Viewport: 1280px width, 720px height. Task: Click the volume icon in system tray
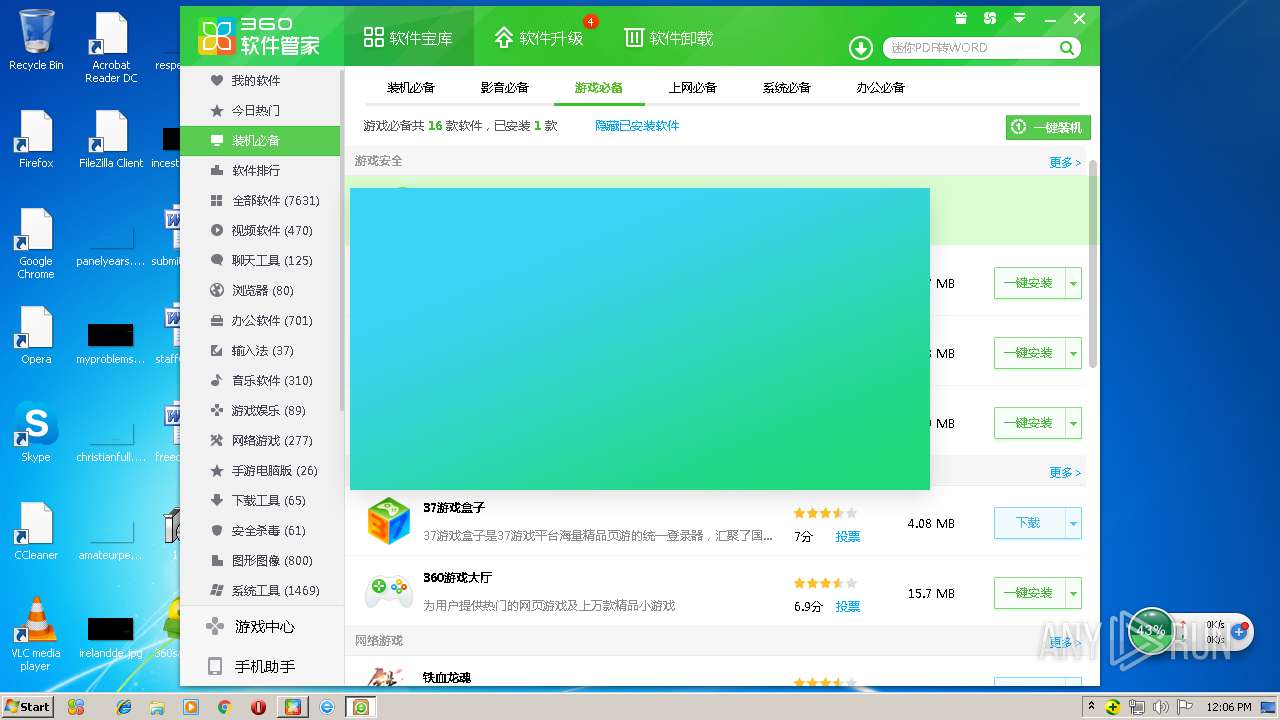coord(1160,707)
